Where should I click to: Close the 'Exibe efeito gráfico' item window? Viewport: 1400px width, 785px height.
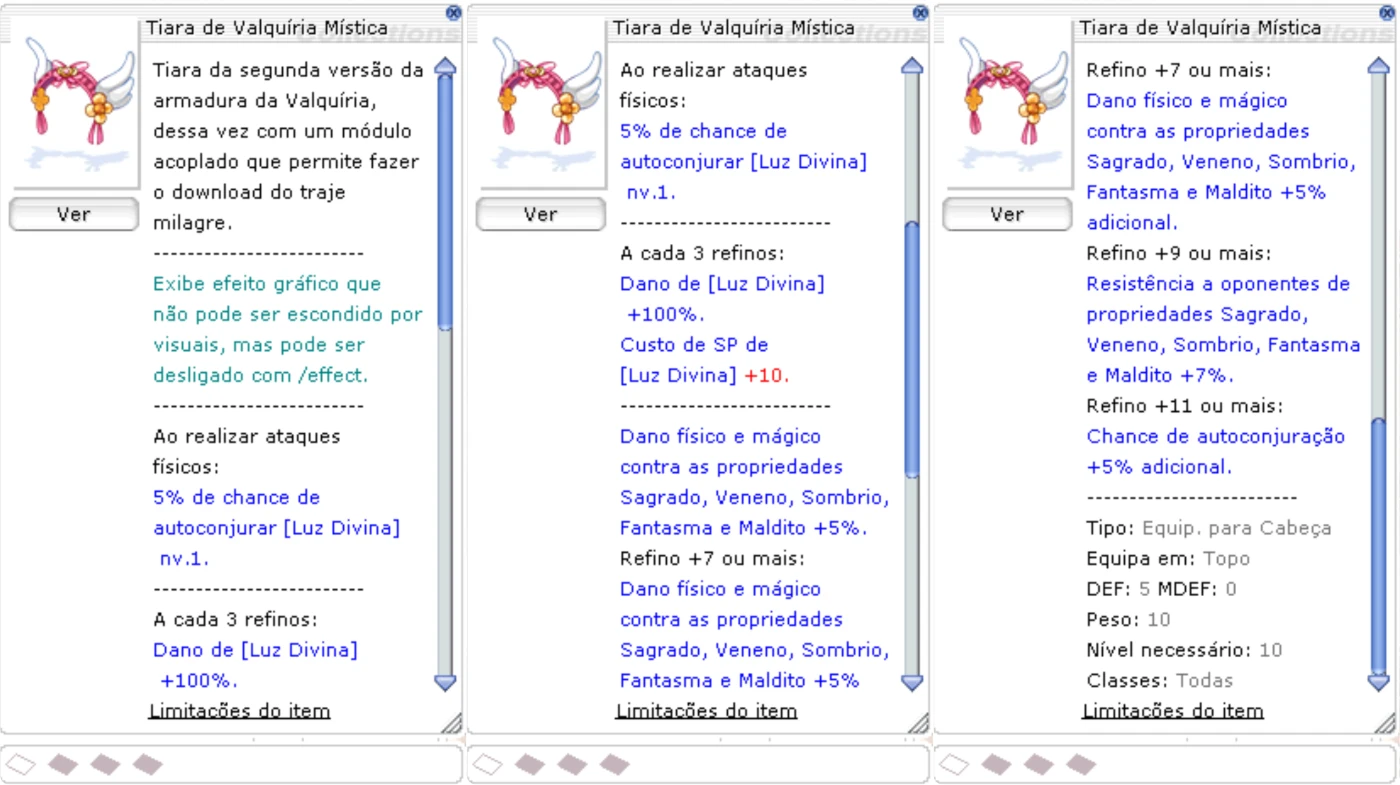click(x=453, y=13)
